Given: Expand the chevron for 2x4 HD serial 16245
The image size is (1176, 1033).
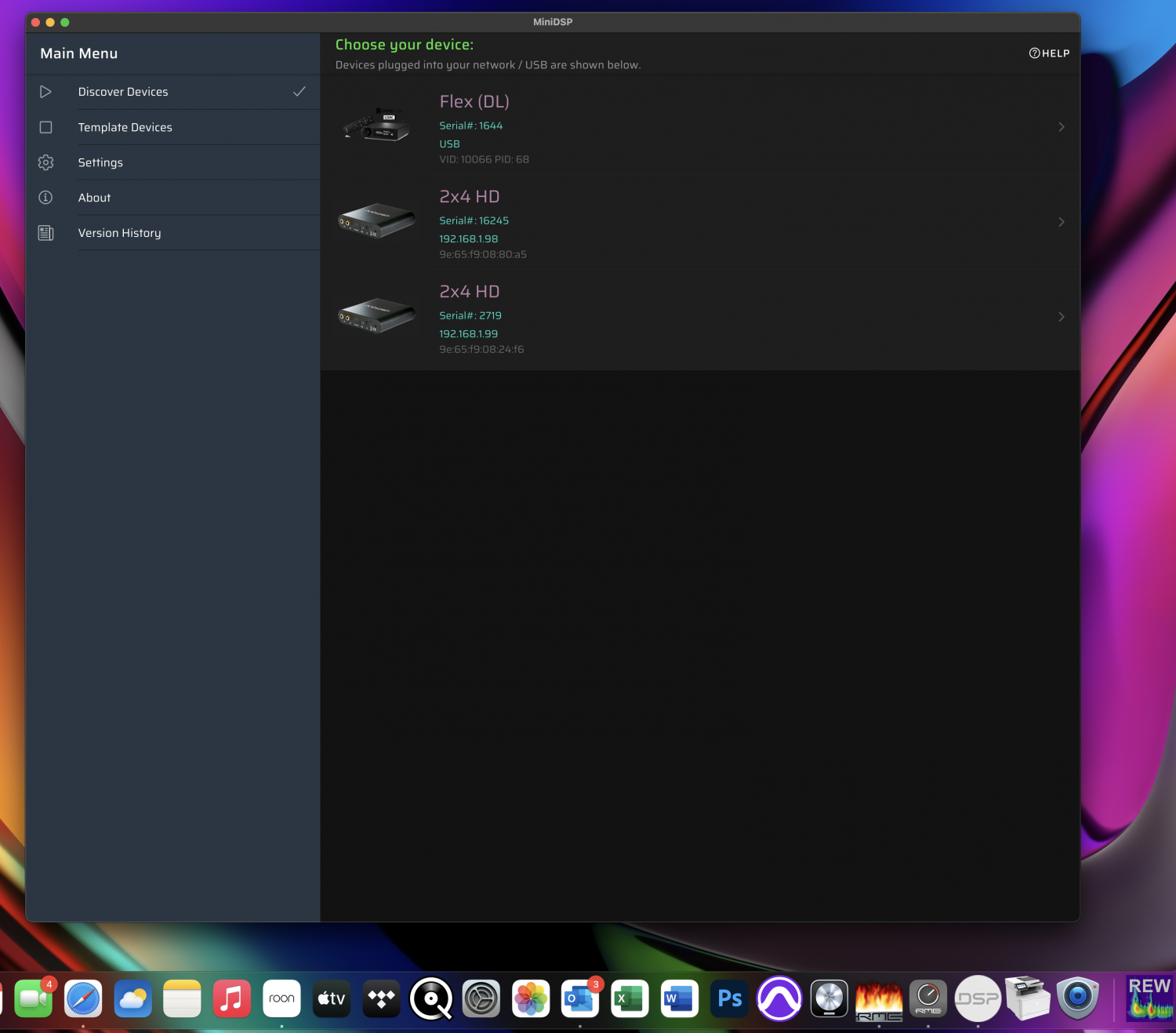Looking at the screenshot, I should click(x=1061, y=222).
